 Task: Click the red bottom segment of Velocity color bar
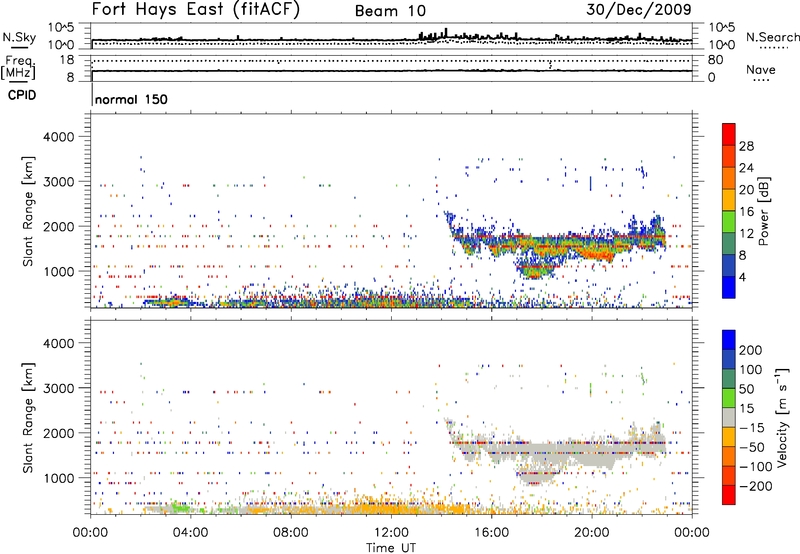[729, 495]
